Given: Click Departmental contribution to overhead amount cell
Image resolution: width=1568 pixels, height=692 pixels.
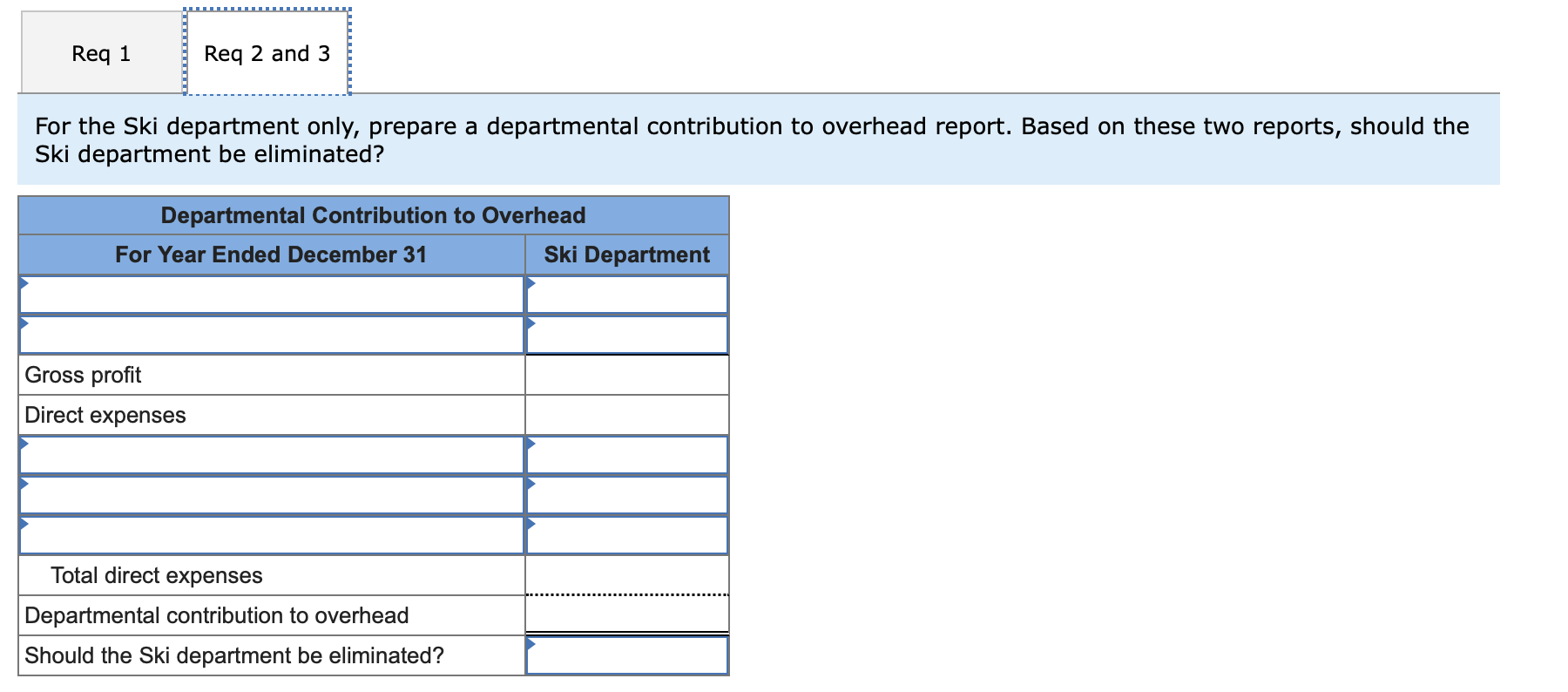Looking at the screenshot, I should point(627,615).
